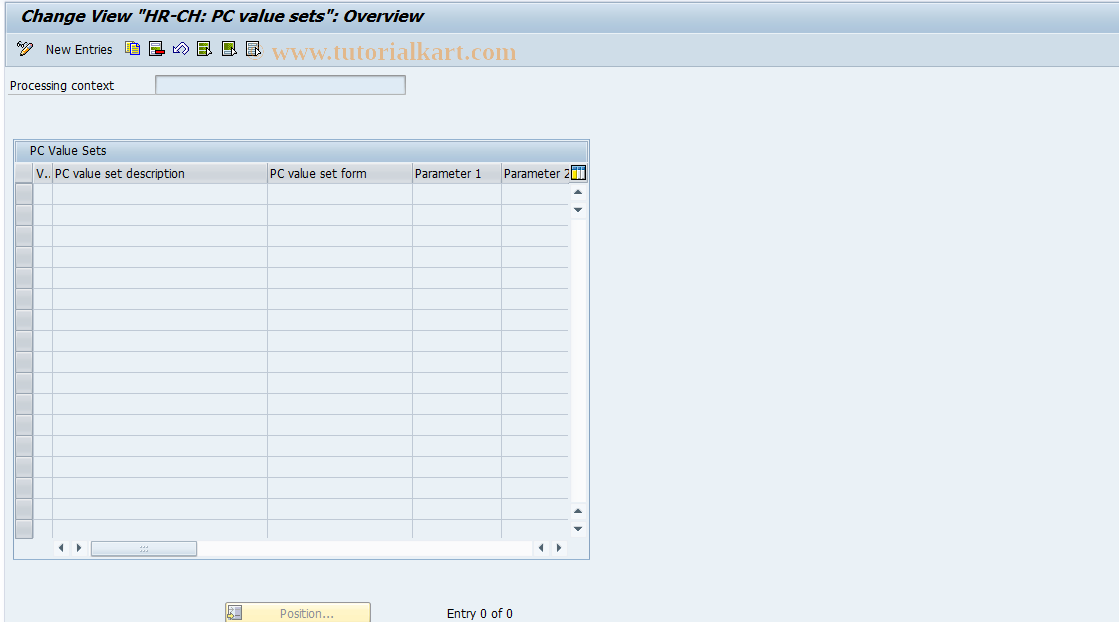The height and width of the screenshot is (622, 1119).
Task: Click the Deselect All icon
Action: (x=253, y=49)
